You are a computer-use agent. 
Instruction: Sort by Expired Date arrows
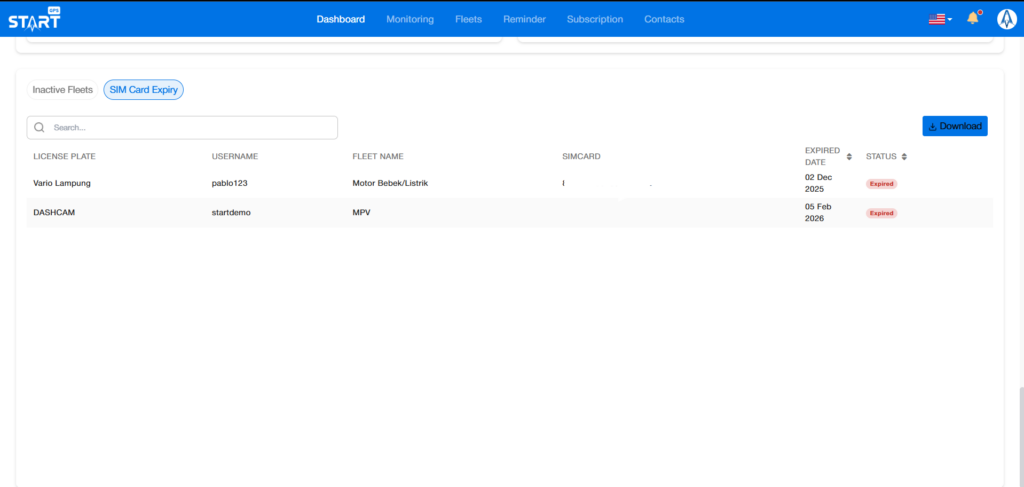click(849, 157)
